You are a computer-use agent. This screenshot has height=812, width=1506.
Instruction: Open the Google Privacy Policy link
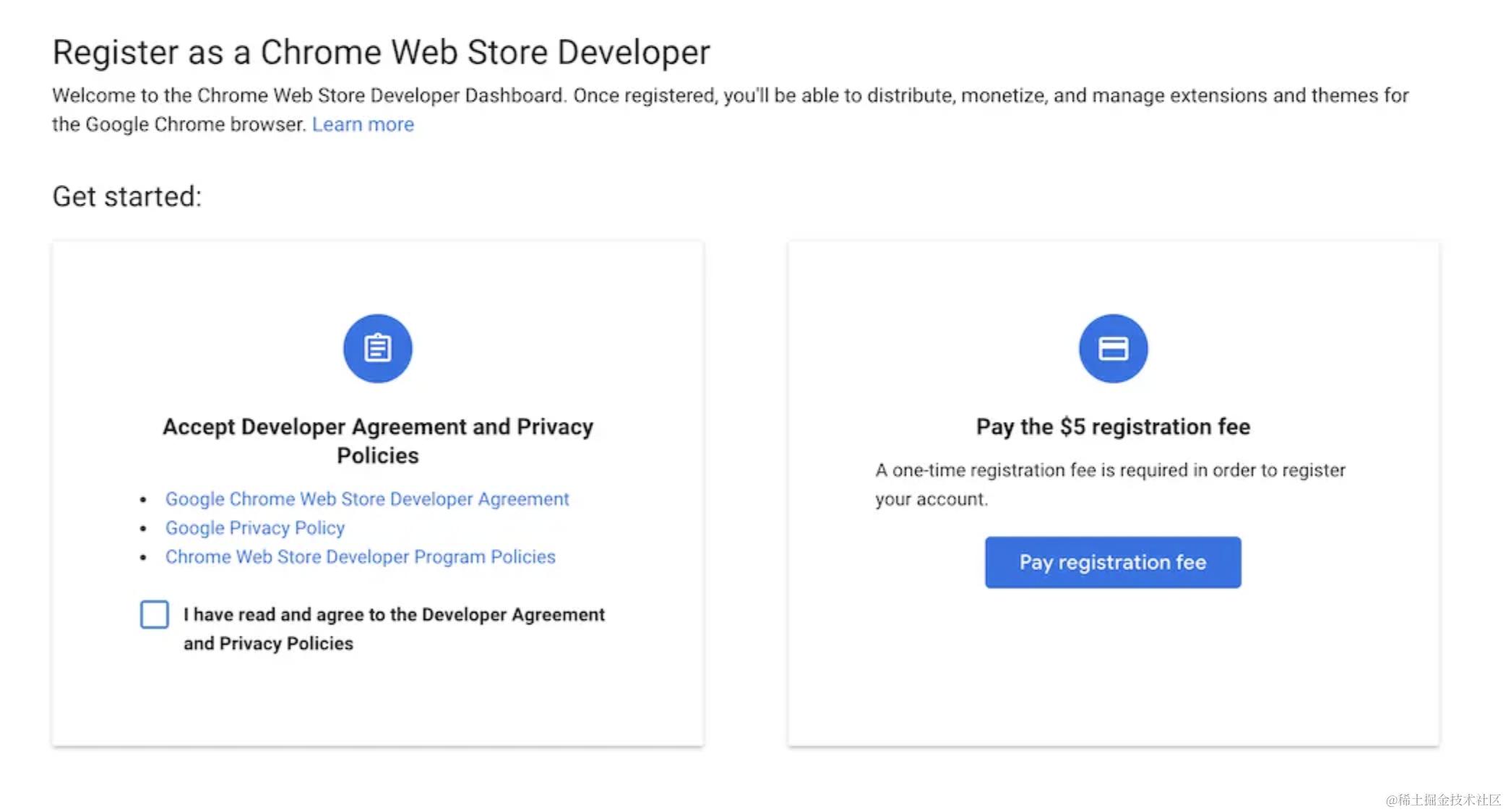click(x=255, y=528)
